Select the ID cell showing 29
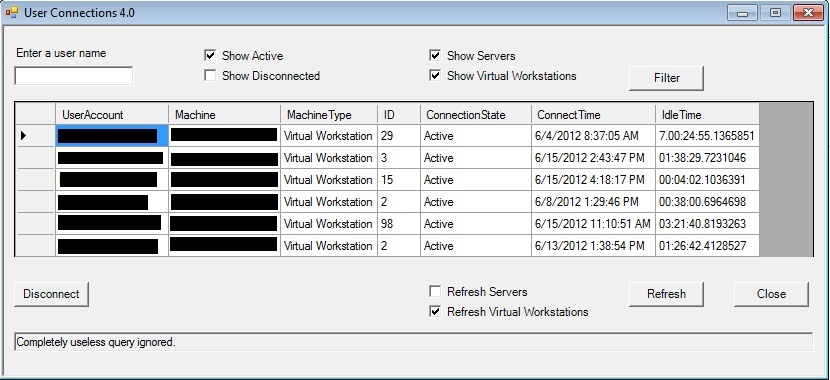830x380 pixels. (399, 136)
